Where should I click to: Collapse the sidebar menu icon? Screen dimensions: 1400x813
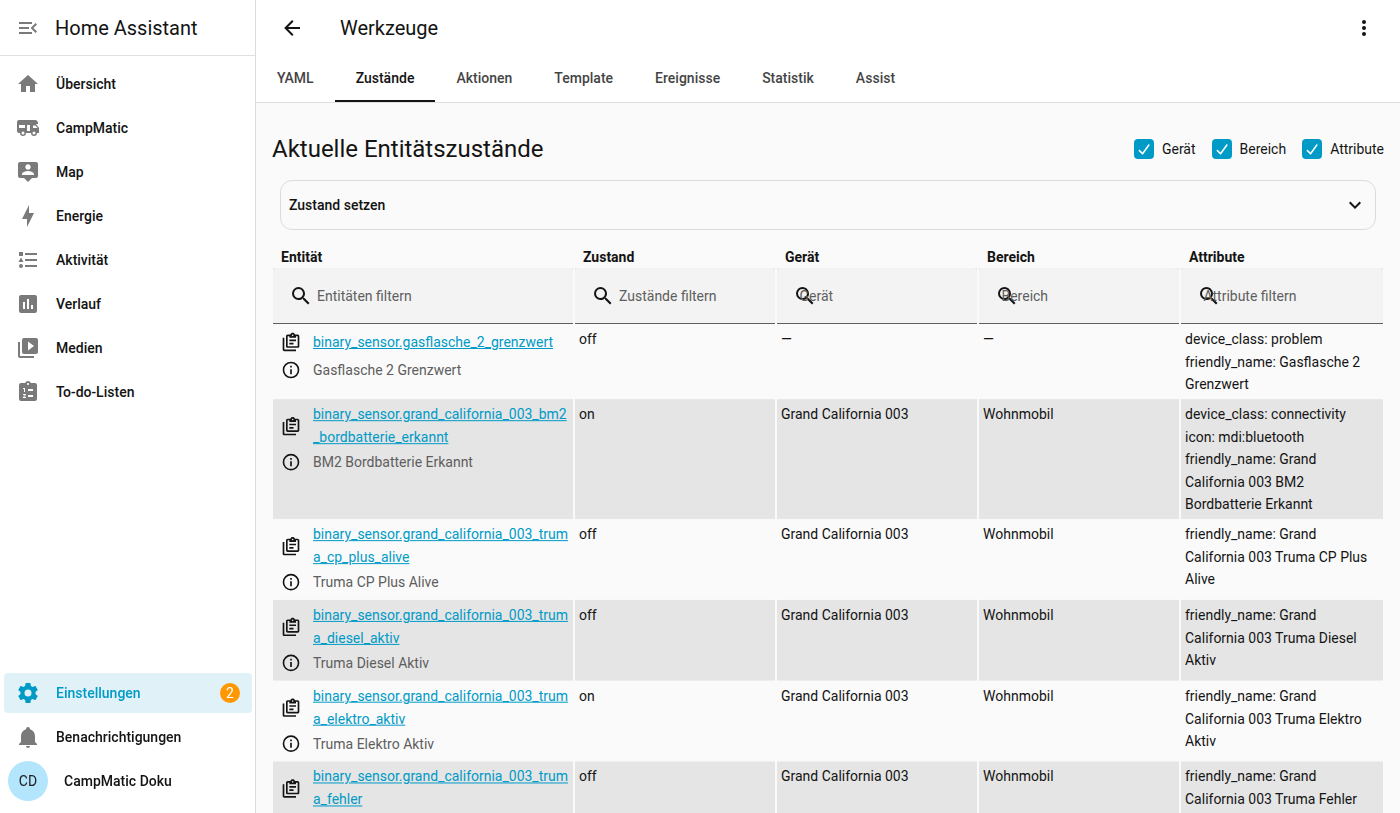pos(28,28)
